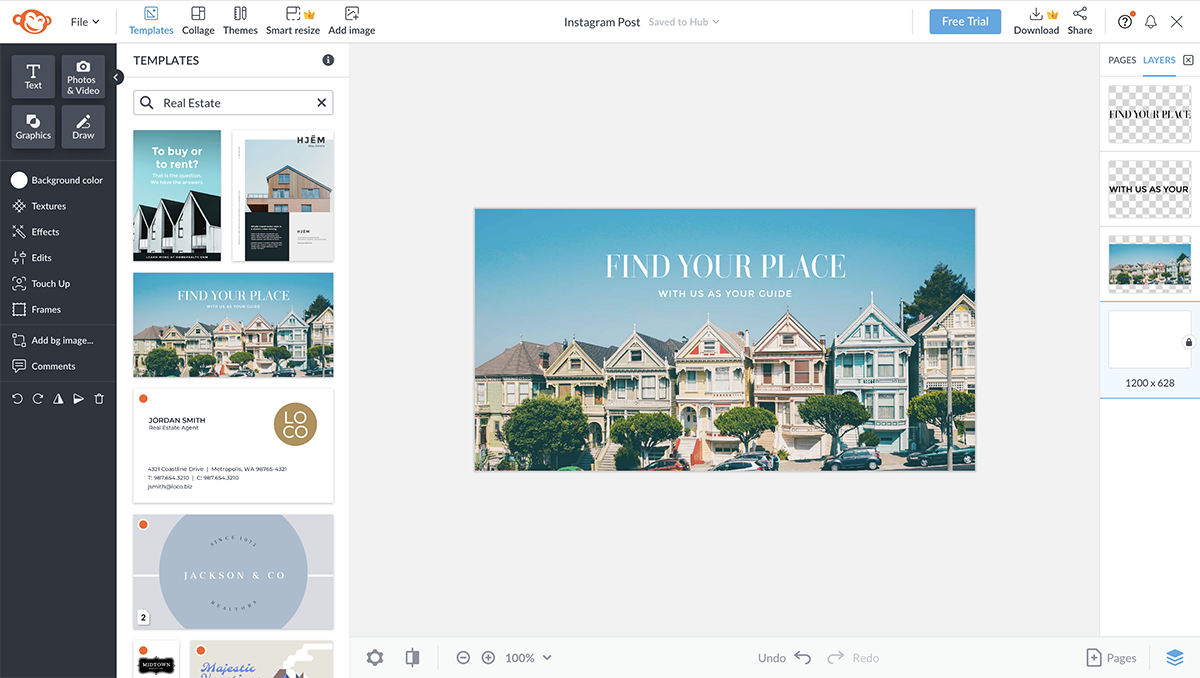Open the Graphics tool
This screenshot has height=678, width=1200.
click(x=33, y=127)
